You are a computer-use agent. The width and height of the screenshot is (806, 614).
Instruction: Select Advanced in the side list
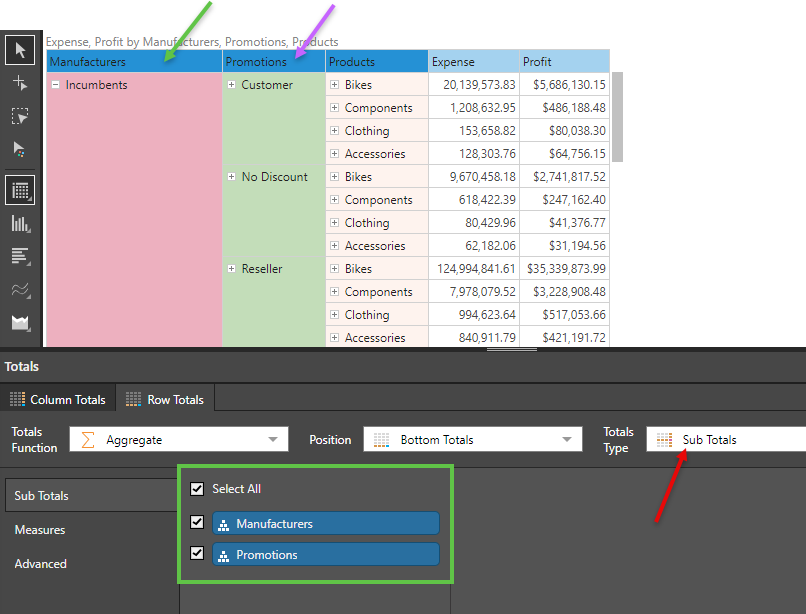pyautogui.click(x=41, y=564)
